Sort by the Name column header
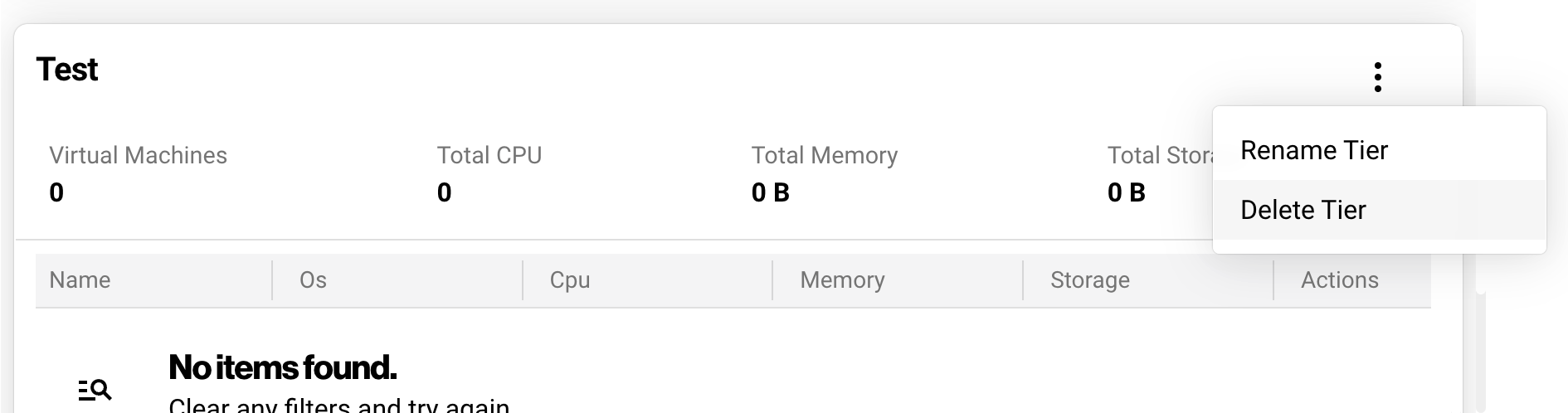 click(x=80, y=280)
